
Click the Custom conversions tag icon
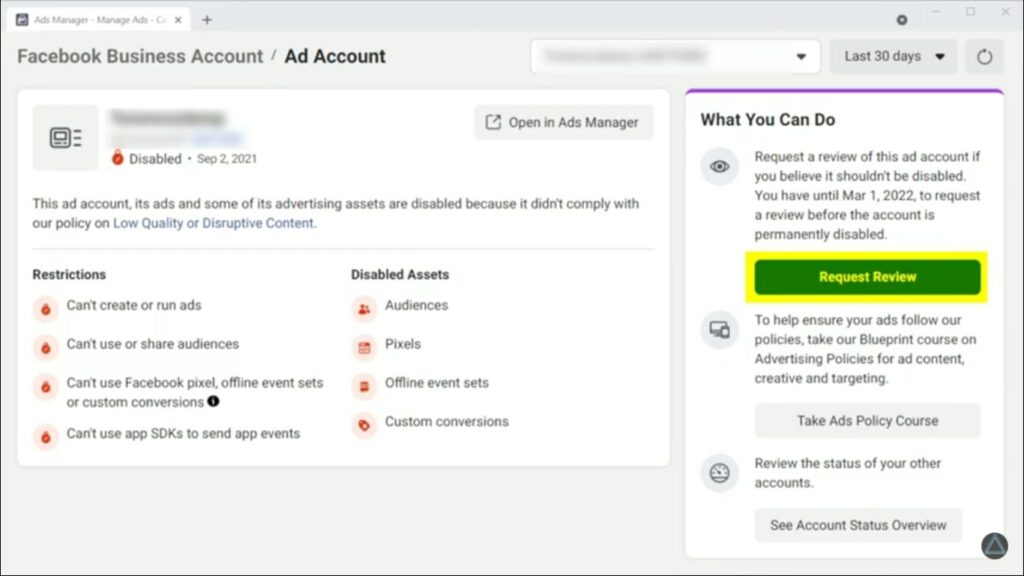364,425
